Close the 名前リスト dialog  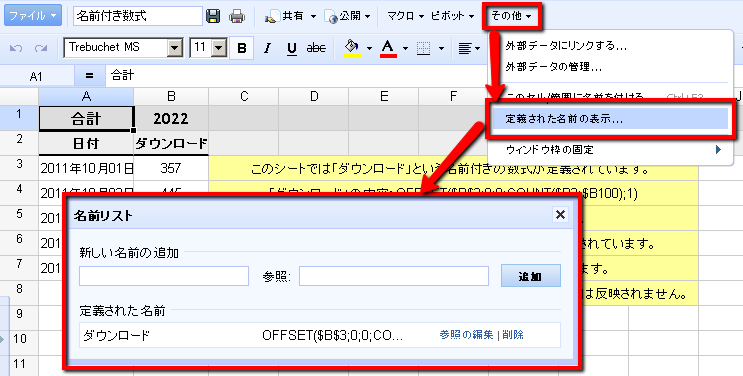click(560, 215)
